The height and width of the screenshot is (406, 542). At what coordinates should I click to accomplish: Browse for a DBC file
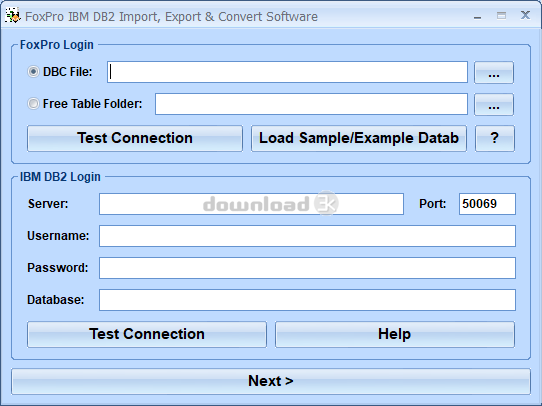[x=494, y=73]
